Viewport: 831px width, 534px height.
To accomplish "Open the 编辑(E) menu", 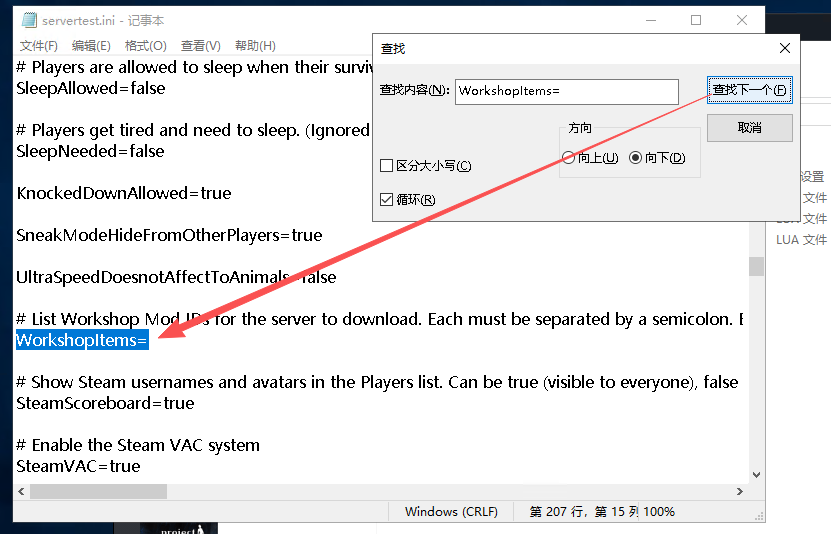I will tap(91, 46).
